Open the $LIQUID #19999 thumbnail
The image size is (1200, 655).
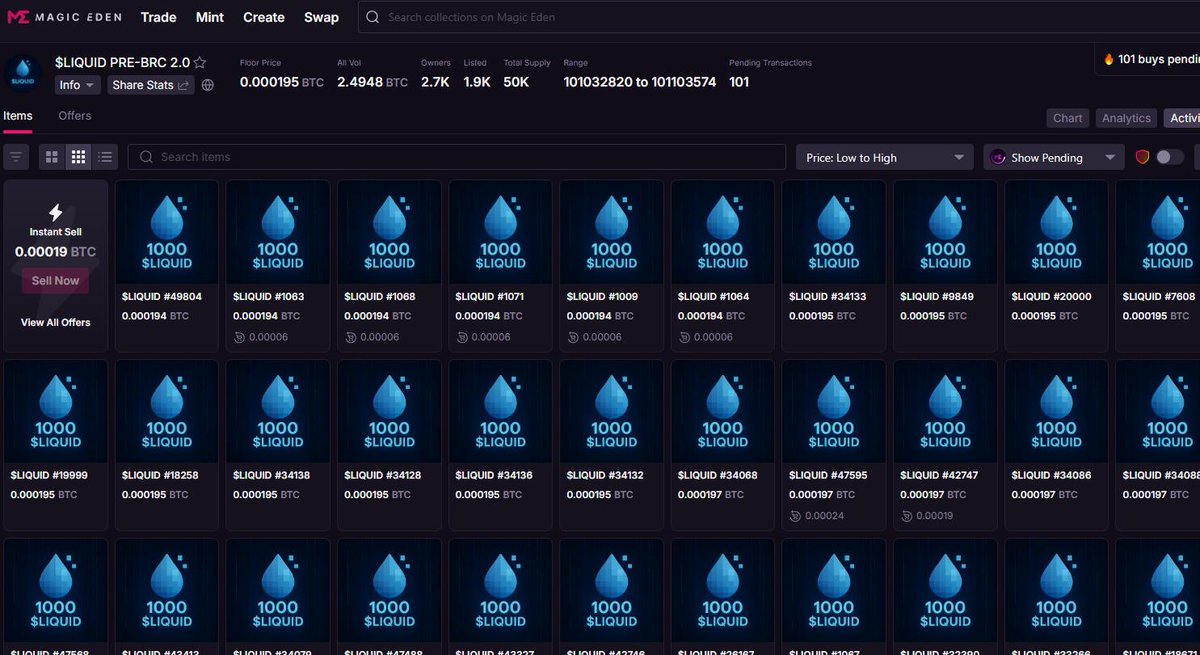click(x=56, y=411)
